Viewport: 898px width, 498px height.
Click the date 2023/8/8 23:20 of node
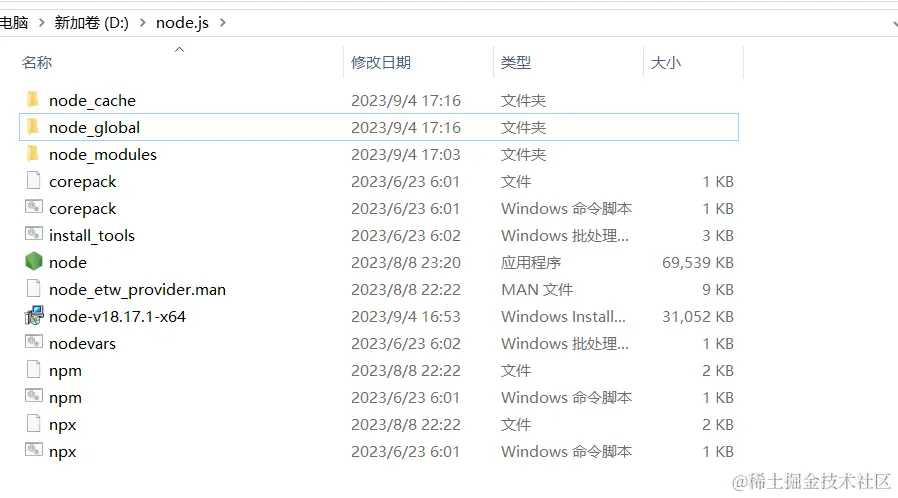pos(405,263)
